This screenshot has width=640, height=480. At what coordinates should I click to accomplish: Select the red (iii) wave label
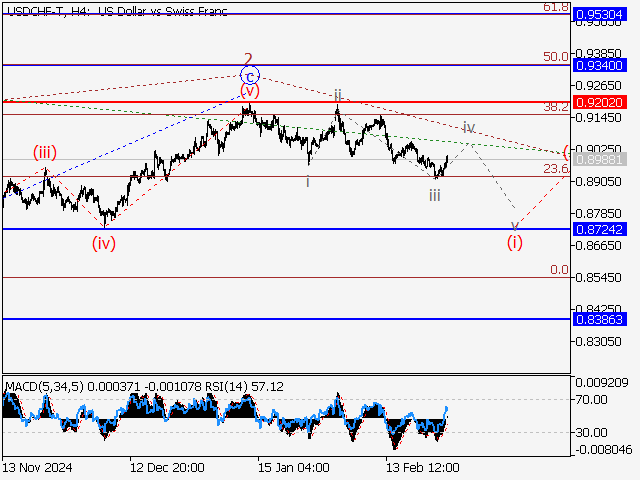(x=44, y=153)
